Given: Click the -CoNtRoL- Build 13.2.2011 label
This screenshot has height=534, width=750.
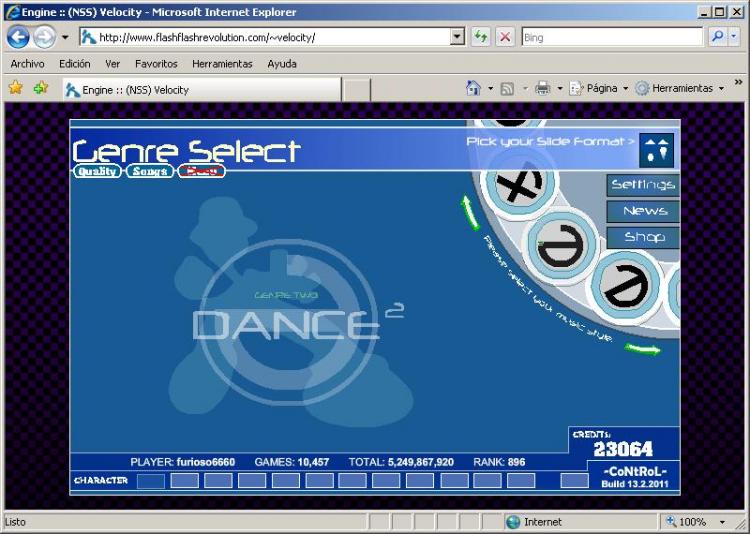Looking at the screenshot, I should 634,477.
